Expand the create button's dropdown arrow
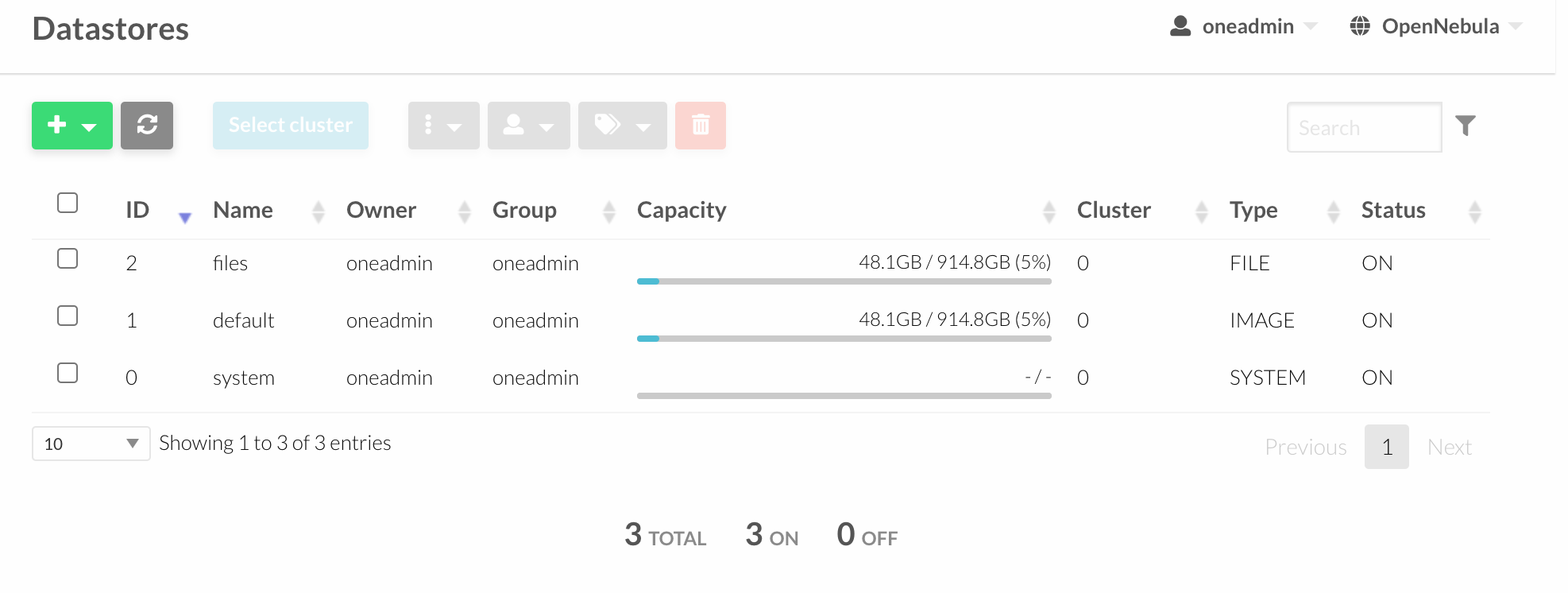 89,126
